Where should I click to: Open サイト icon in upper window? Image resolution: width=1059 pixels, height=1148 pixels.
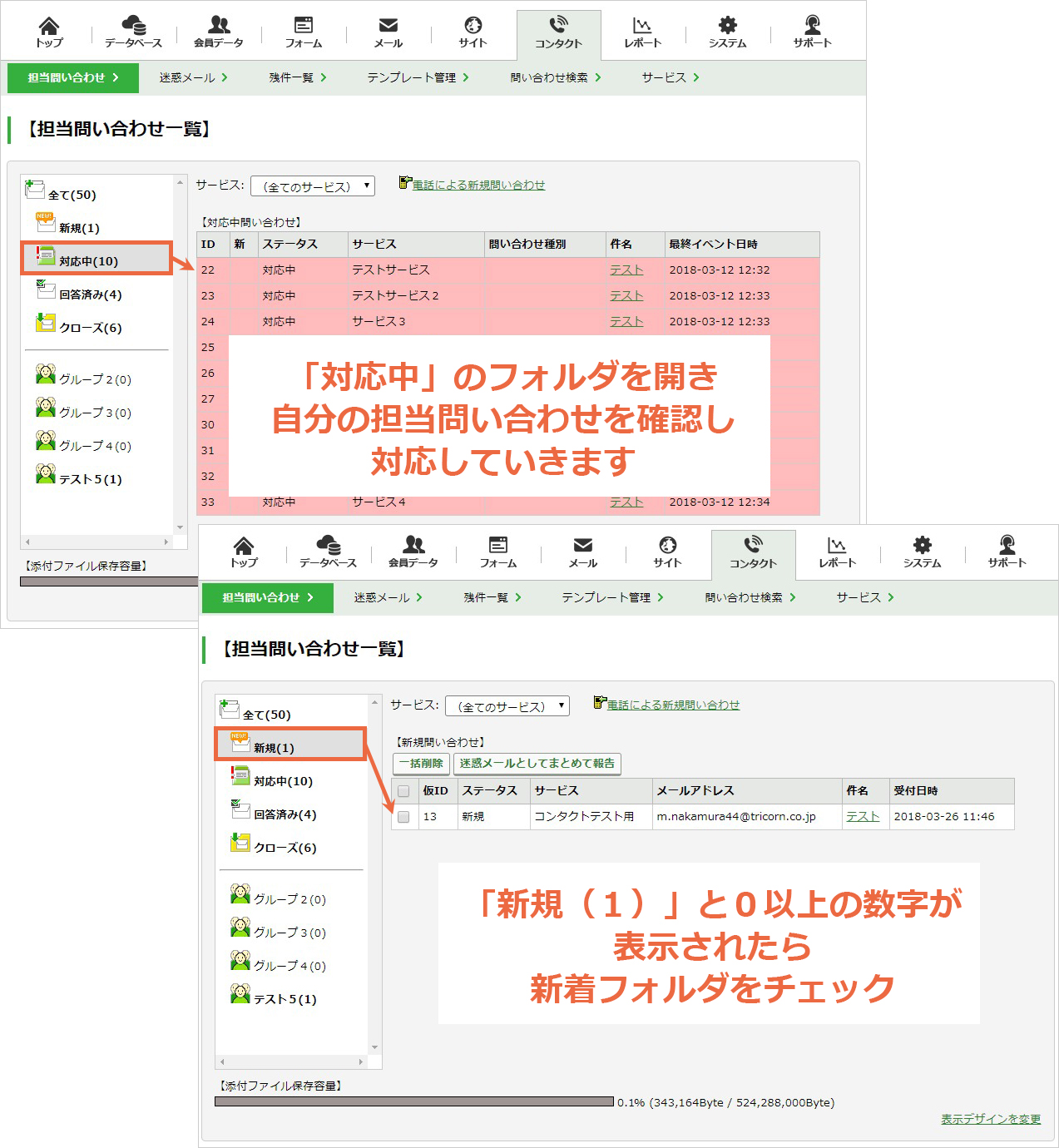(x=473, y=32)
